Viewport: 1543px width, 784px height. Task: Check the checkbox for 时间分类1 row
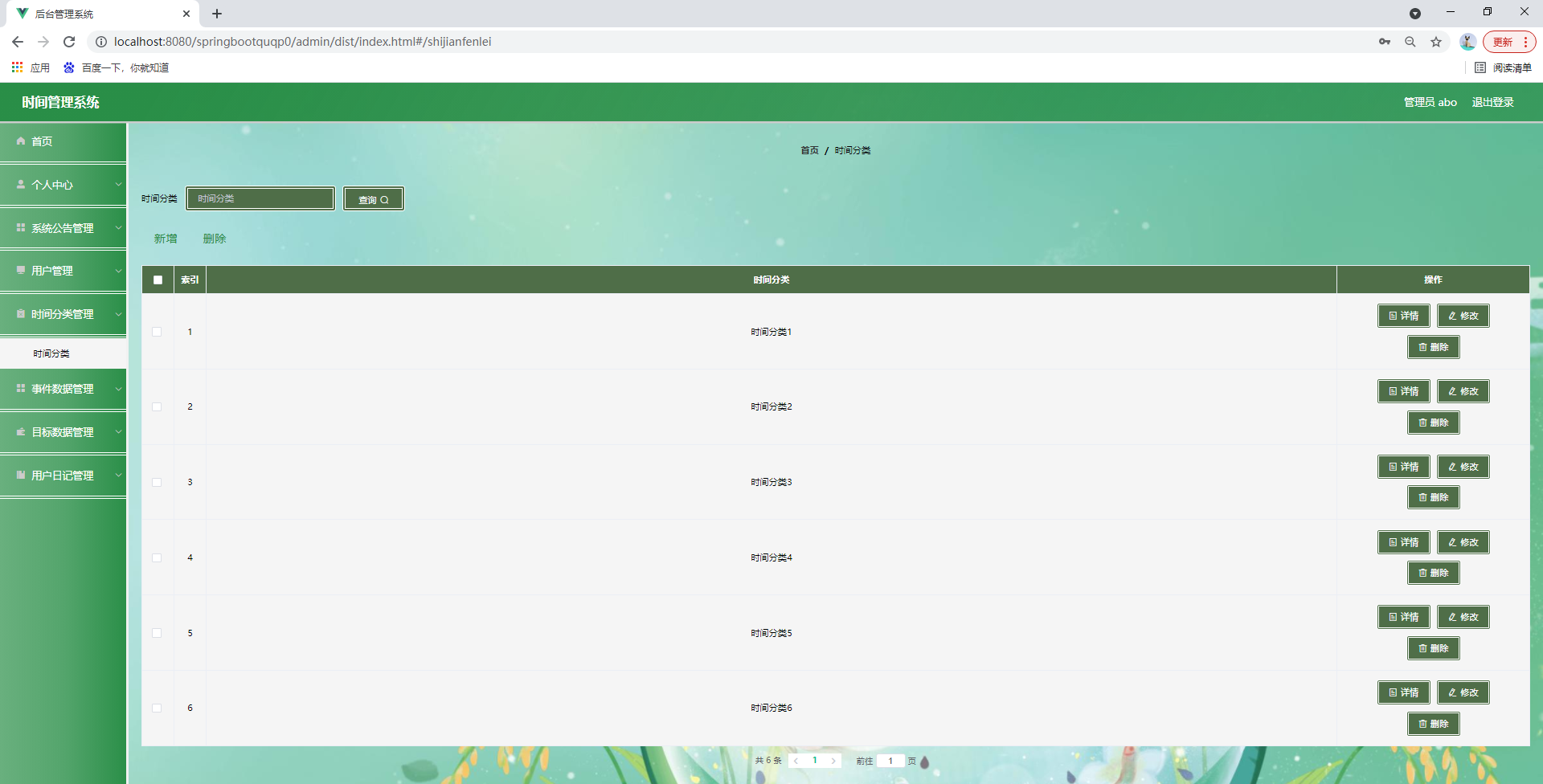coord(157,331)
